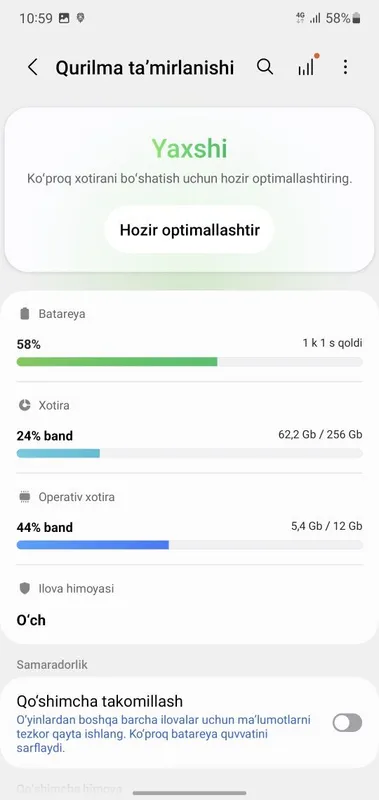The image size is (379, 800).
Task: Tap the Xotira storage pie icon
Action: click(24, 405)
